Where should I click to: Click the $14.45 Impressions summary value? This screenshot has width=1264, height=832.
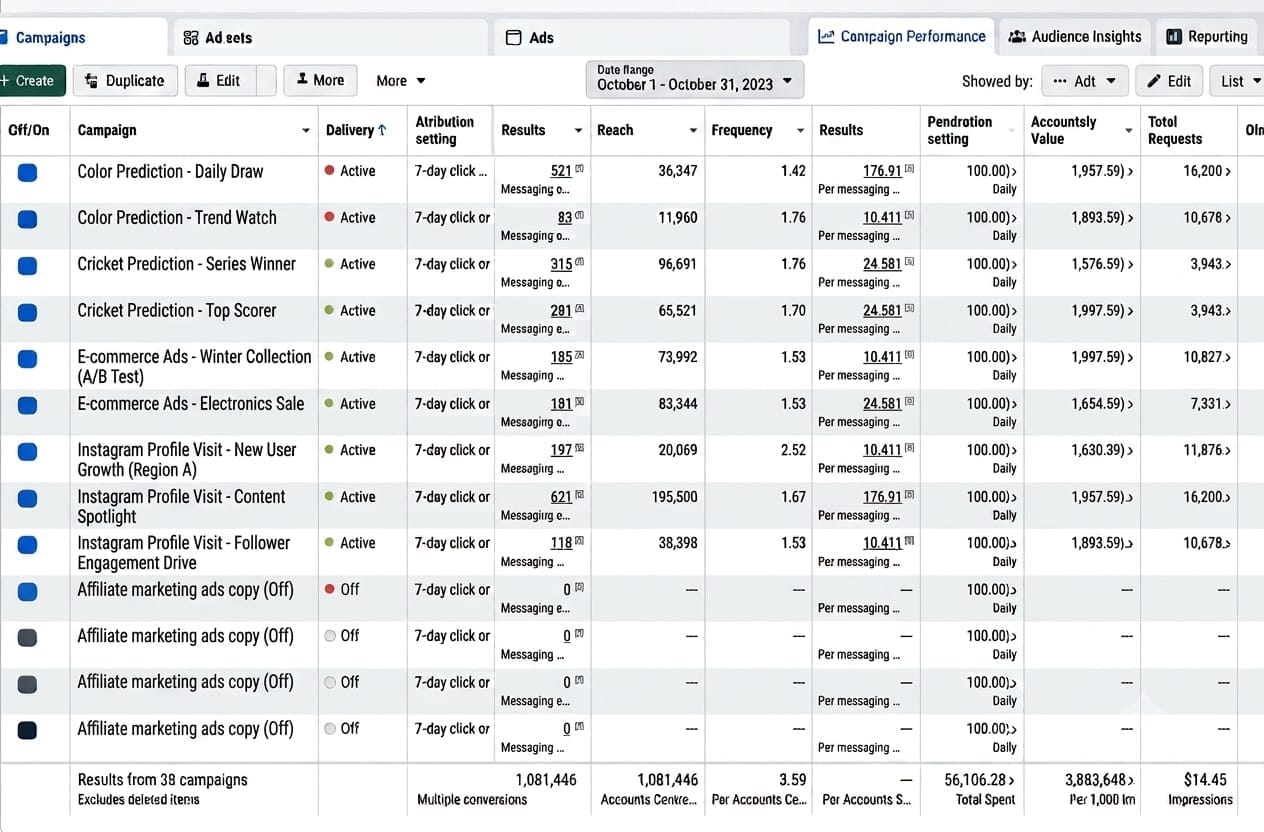[1204, 779]
